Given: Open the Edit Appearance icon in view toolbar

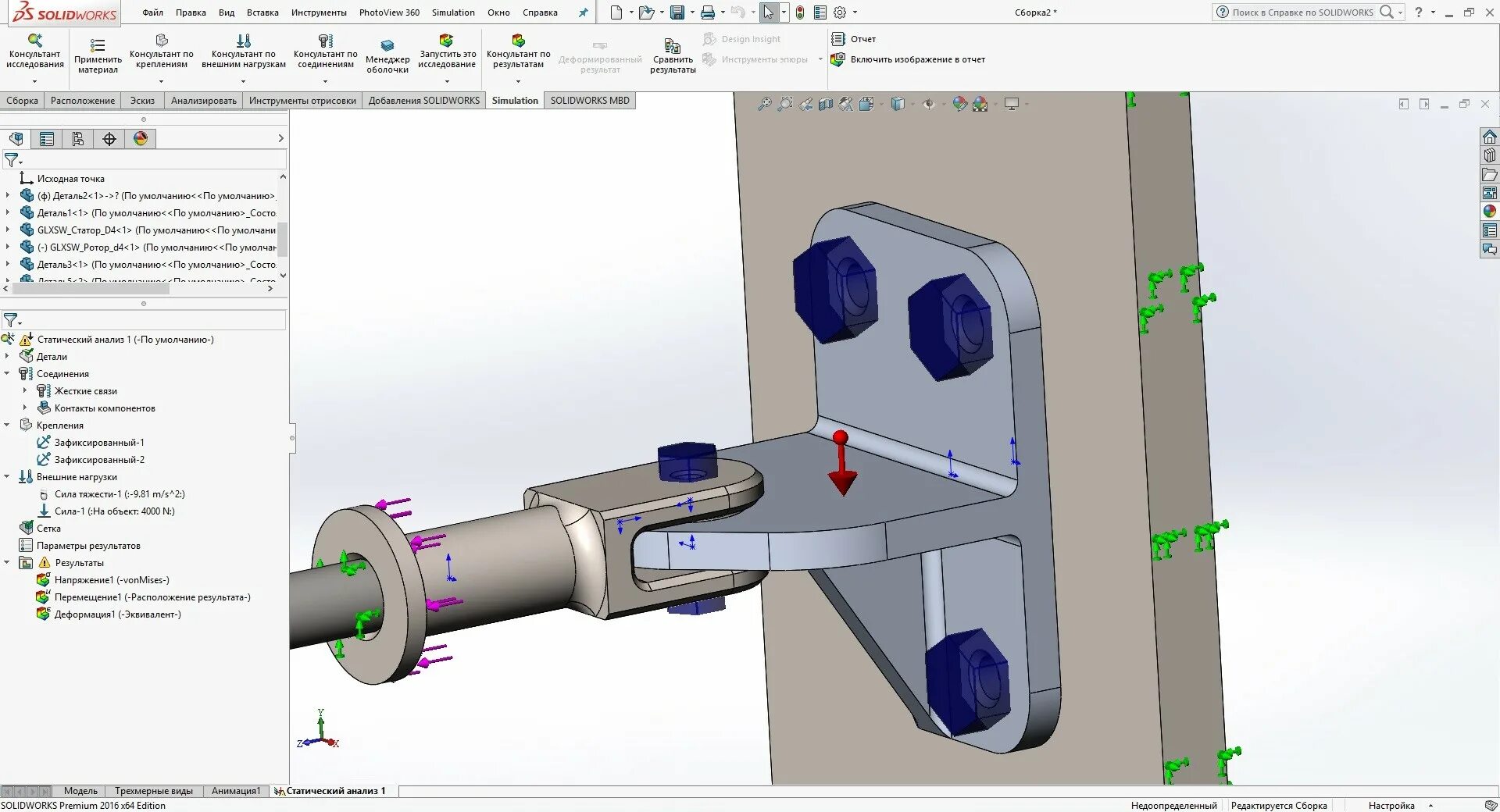Looking at the screenshot, I should click(x=960, y=104).
